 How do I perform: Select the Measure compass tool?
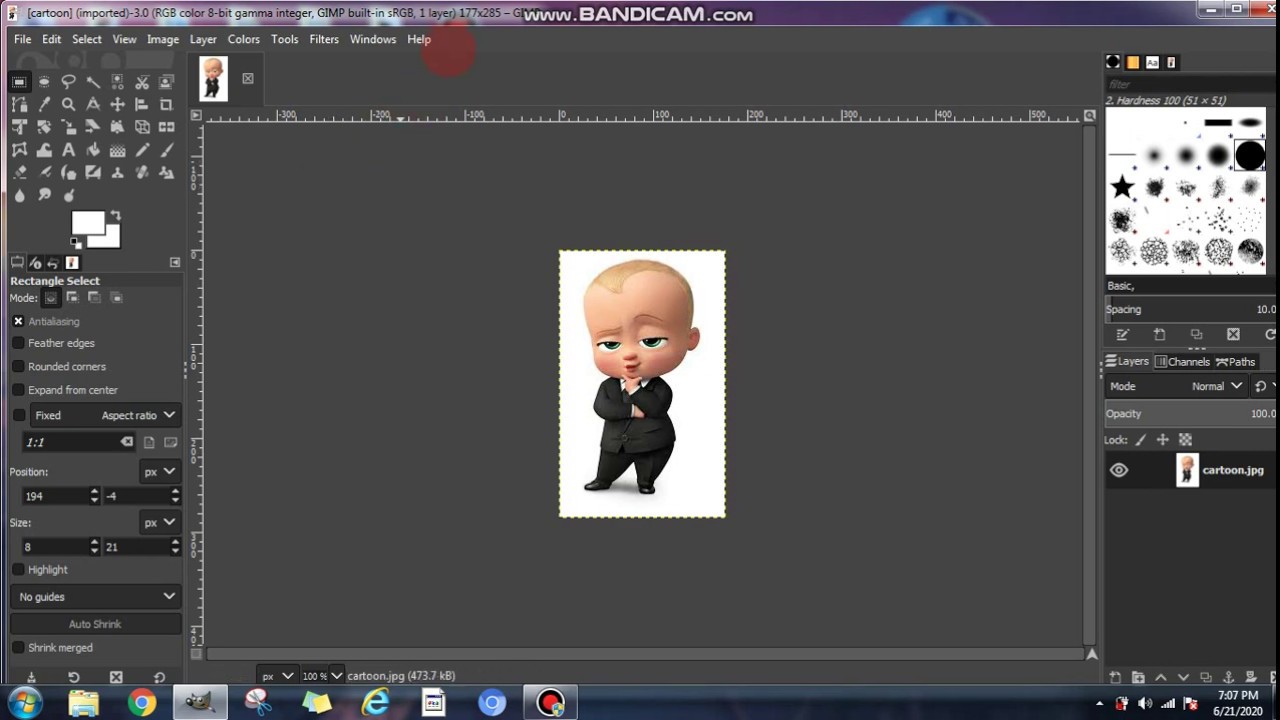93,104
